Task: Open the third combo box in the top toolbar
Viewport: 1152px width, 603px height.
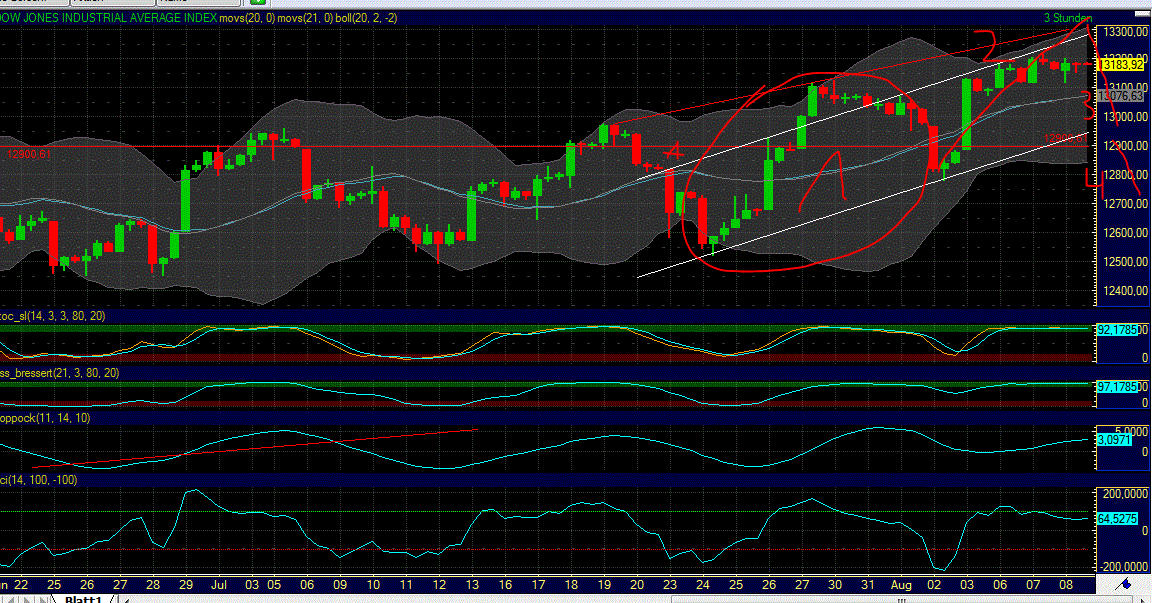Action: pyautogui.click(x=198, y=2)
